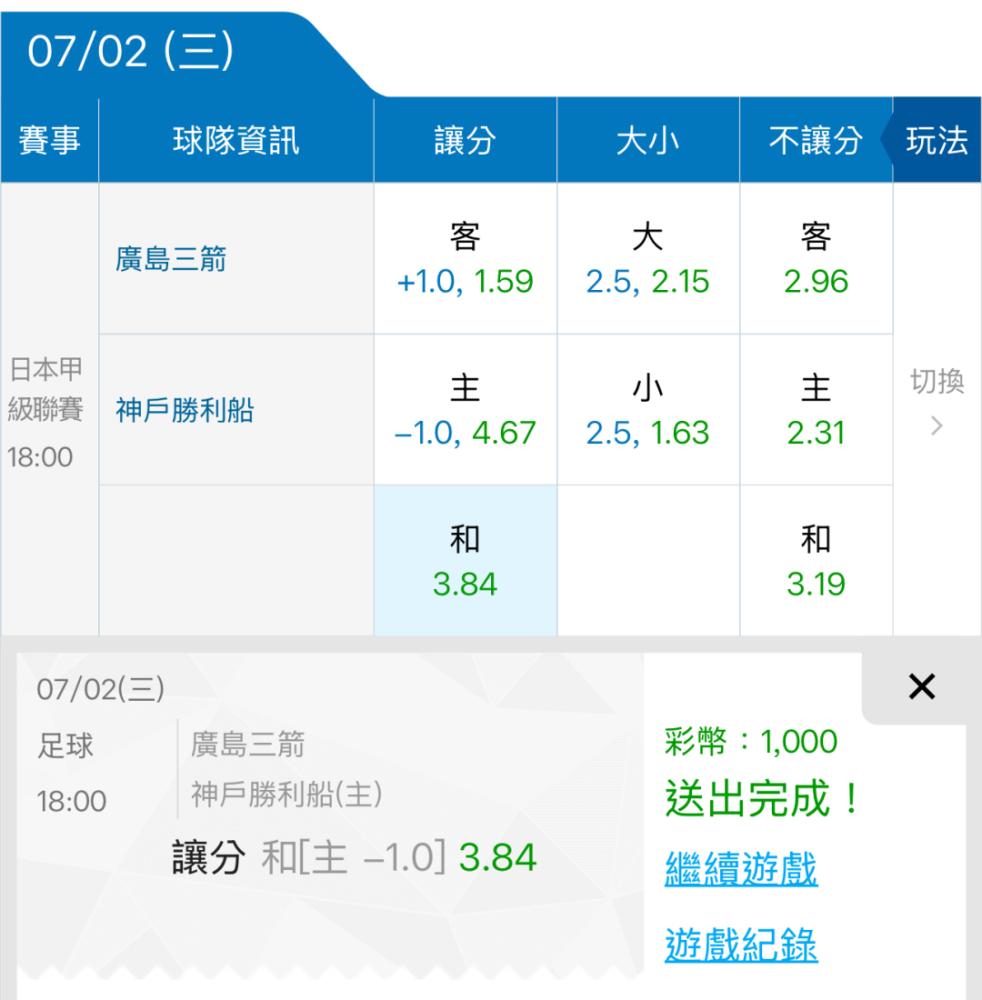The image size is (982, 1000).
Task: Click 廣島三箭 in the bet slip
Action: point(248,744)
